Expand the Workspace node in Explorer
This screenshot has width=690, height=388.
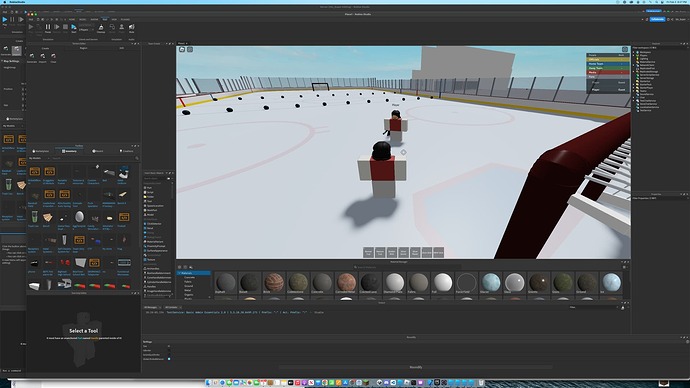pyautogui.click(x=634, y=52)
